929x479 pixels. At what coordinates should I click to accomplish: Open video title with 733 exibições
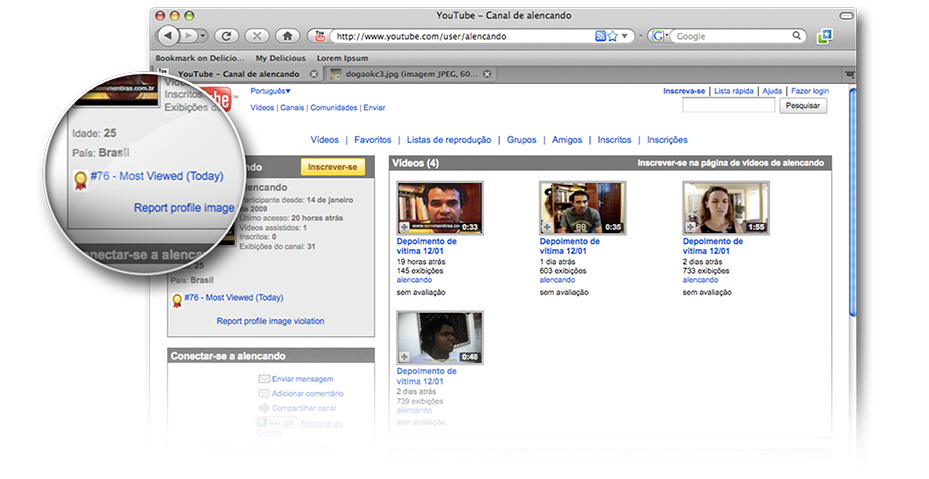(713, 246)
